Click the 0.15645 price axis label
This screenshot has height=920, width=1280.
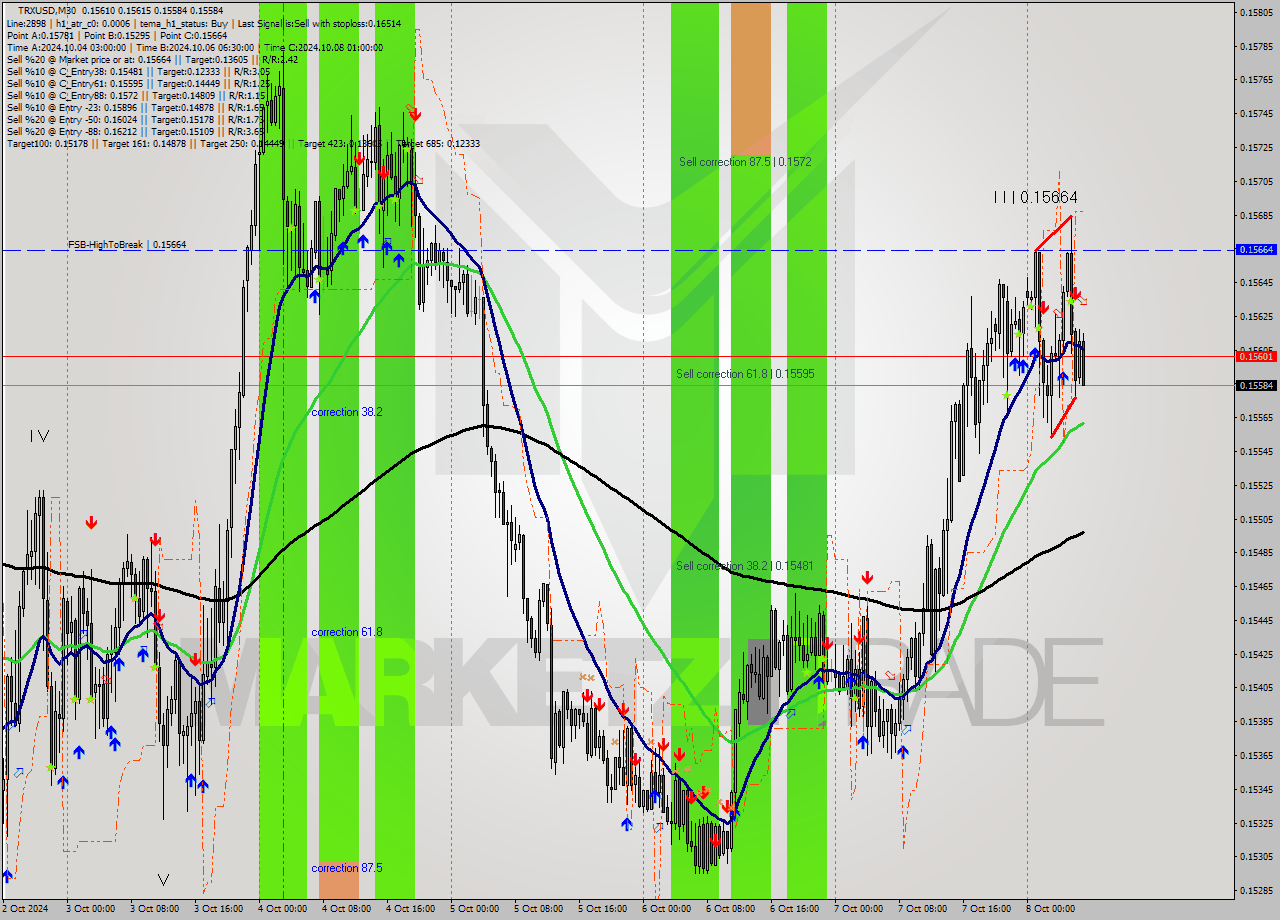coord(1255,282)
